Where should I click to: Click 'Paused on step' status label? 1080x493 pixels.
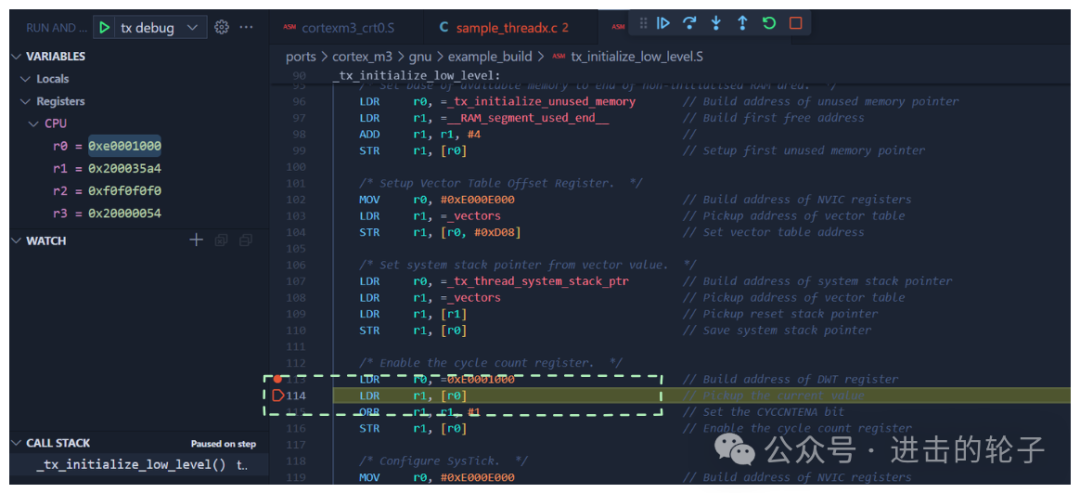pyautogui.click(x=223, y=443)
